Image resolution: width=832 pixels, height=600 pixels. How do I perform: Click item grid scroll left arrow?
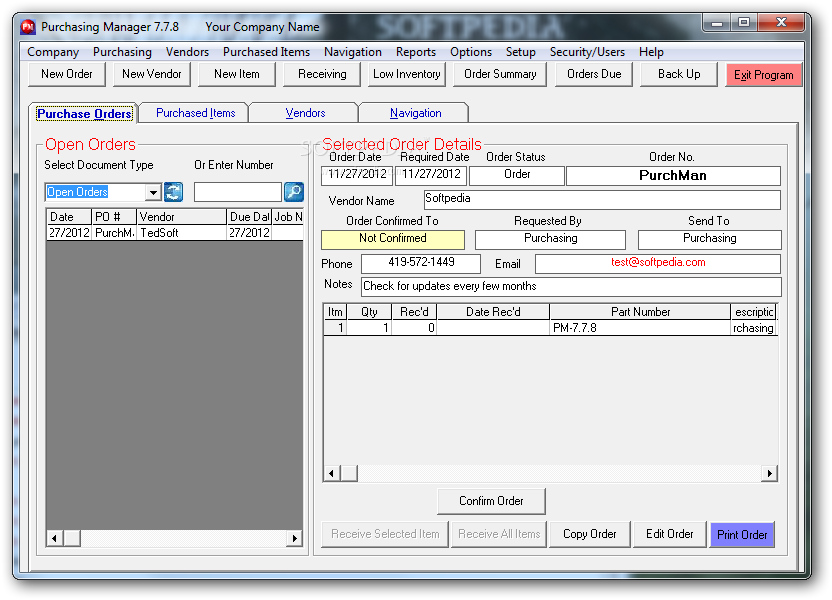point(332,473)
